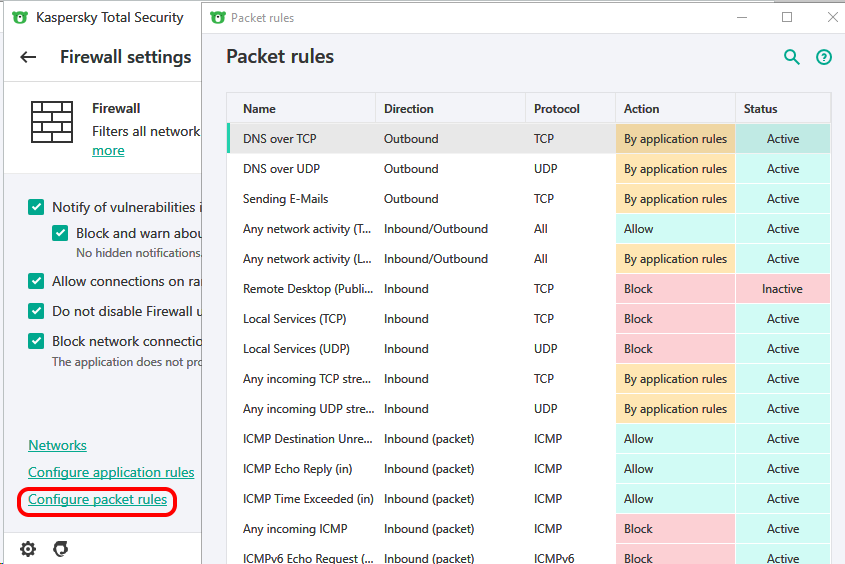The width and height of the screenshot is (845, 564).
Task: Click the Configure packet rules link
Action: tap(97, 499)
